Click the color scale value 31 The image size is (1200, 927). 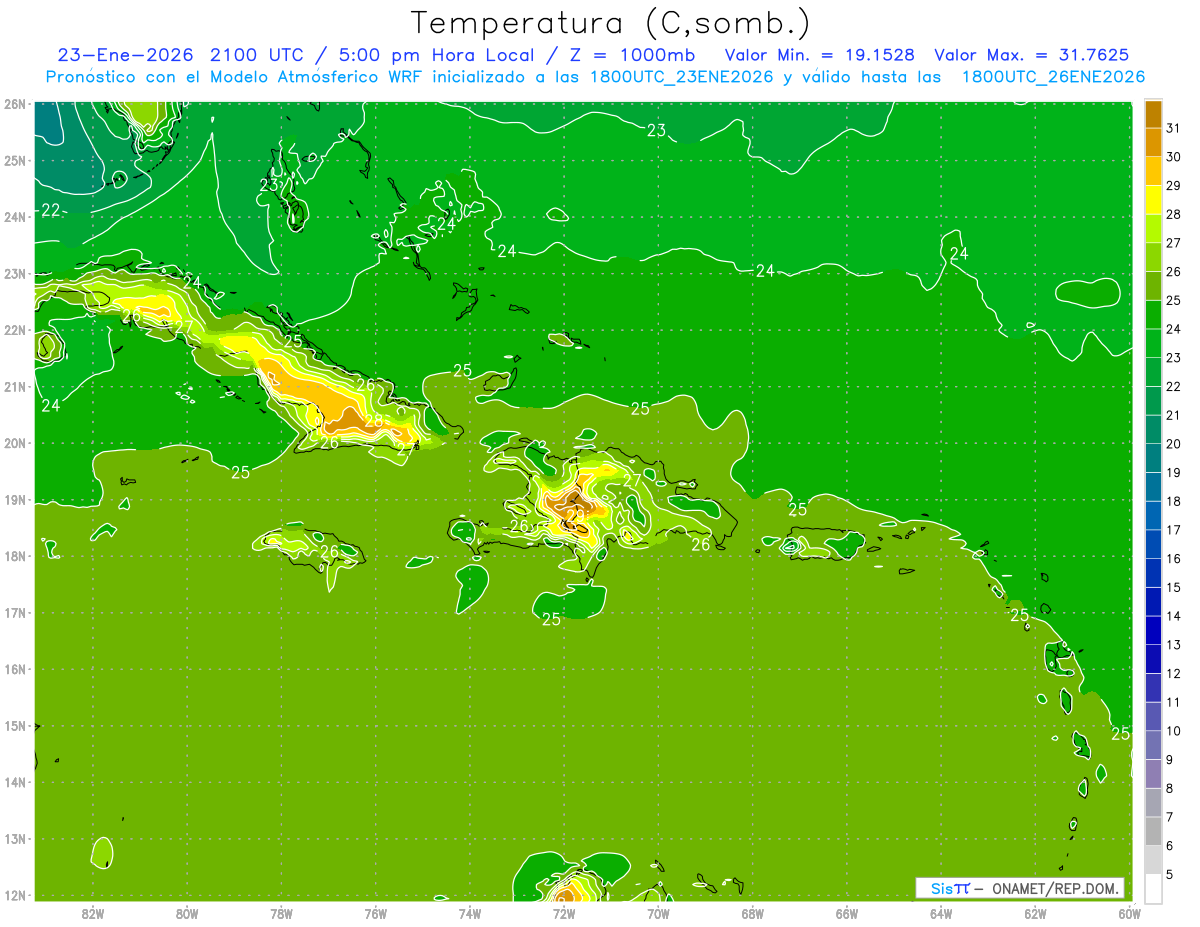(x=1173, y=128)
